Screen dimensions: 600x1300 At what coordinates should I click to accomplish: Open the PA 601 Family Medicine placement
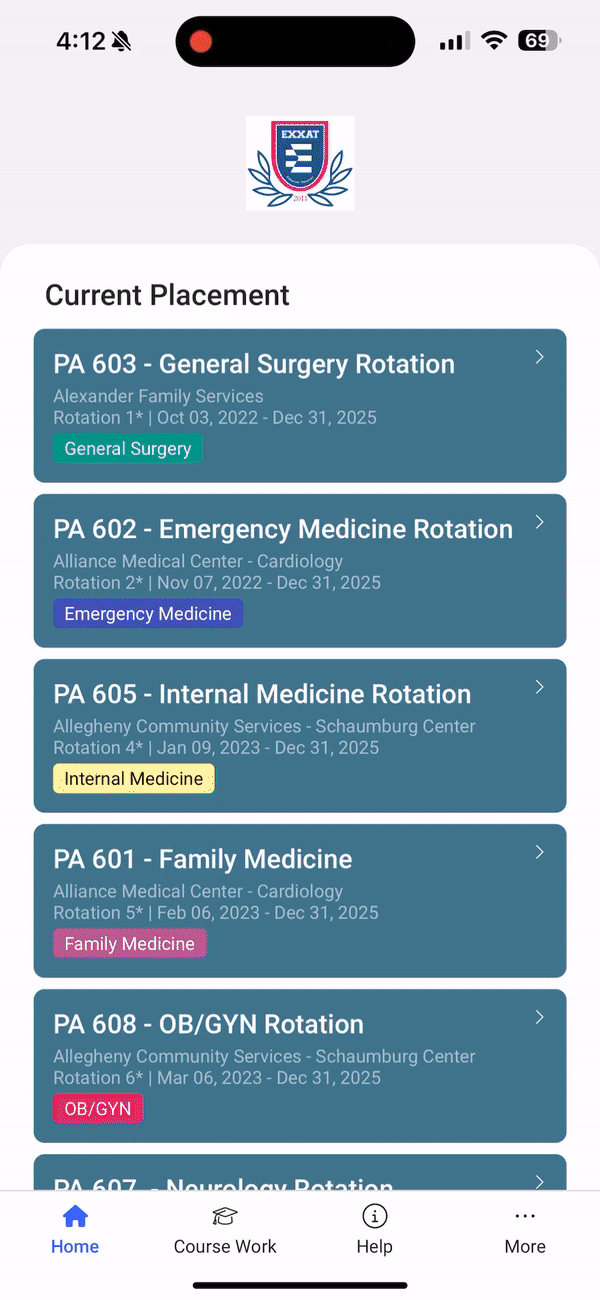point(300,900)
